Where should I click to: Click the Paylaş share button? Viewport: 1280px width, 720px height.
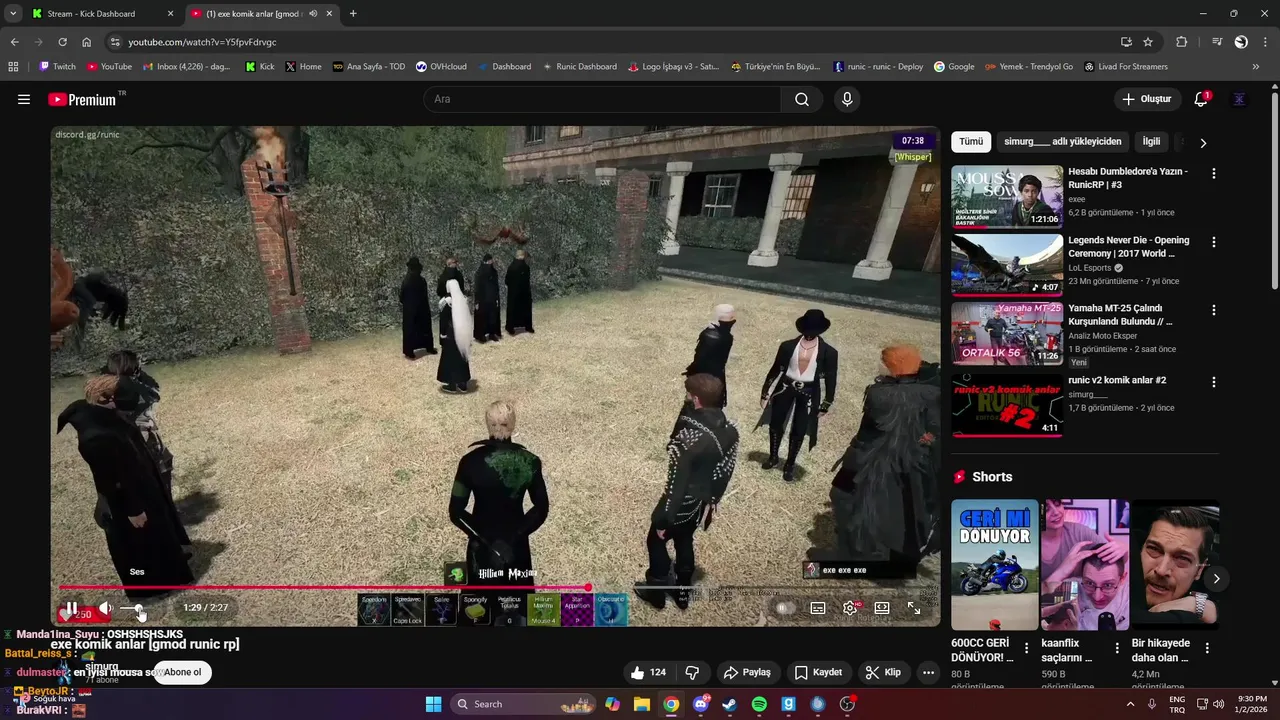[748, 672]
